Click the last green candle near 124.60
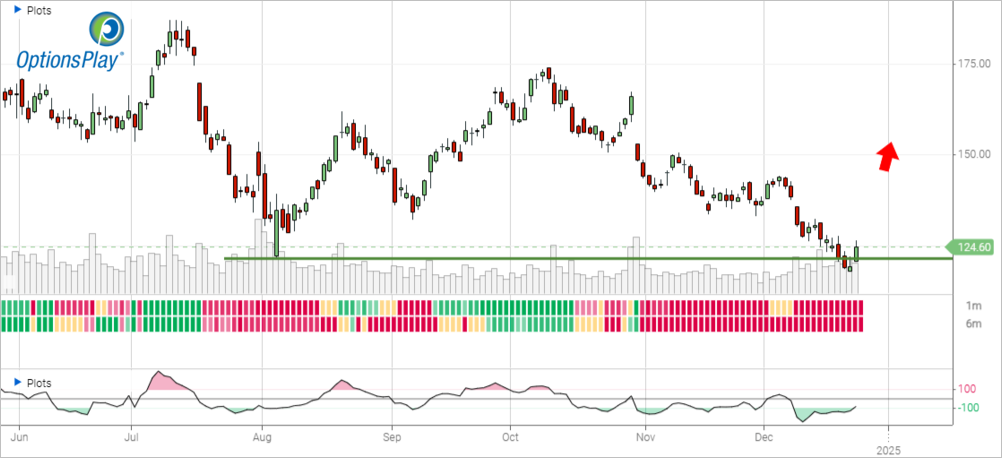1002x458 pixels. [x=857, y=253]
